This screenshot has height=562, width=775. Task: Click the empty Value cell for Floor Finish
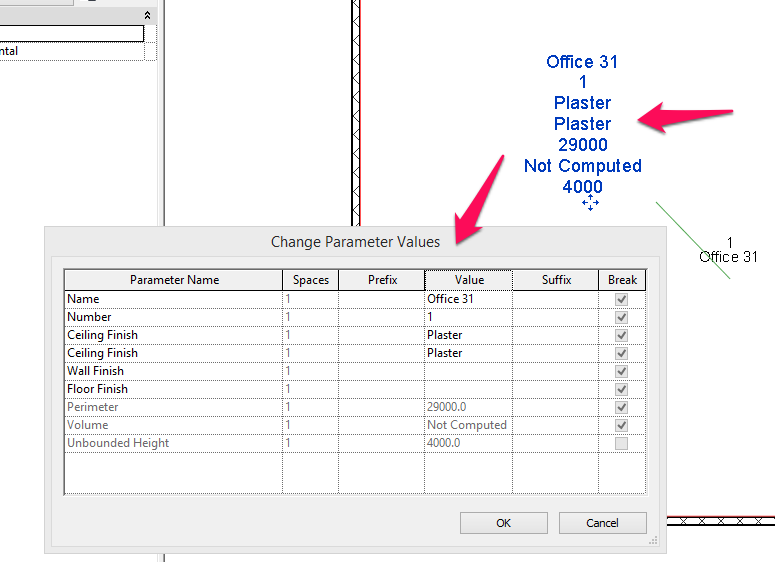(469, 389)
